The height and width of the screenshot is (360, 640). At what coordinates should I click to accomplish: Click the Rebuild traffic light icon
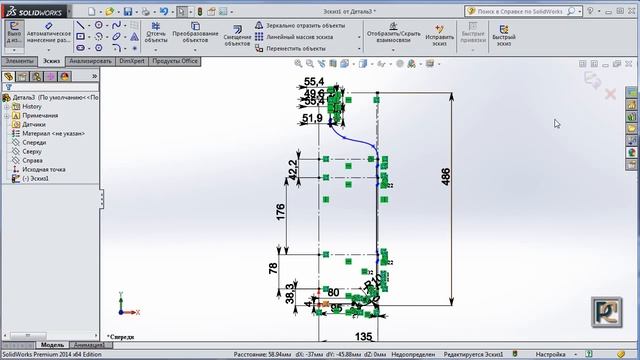coord(200,11)
